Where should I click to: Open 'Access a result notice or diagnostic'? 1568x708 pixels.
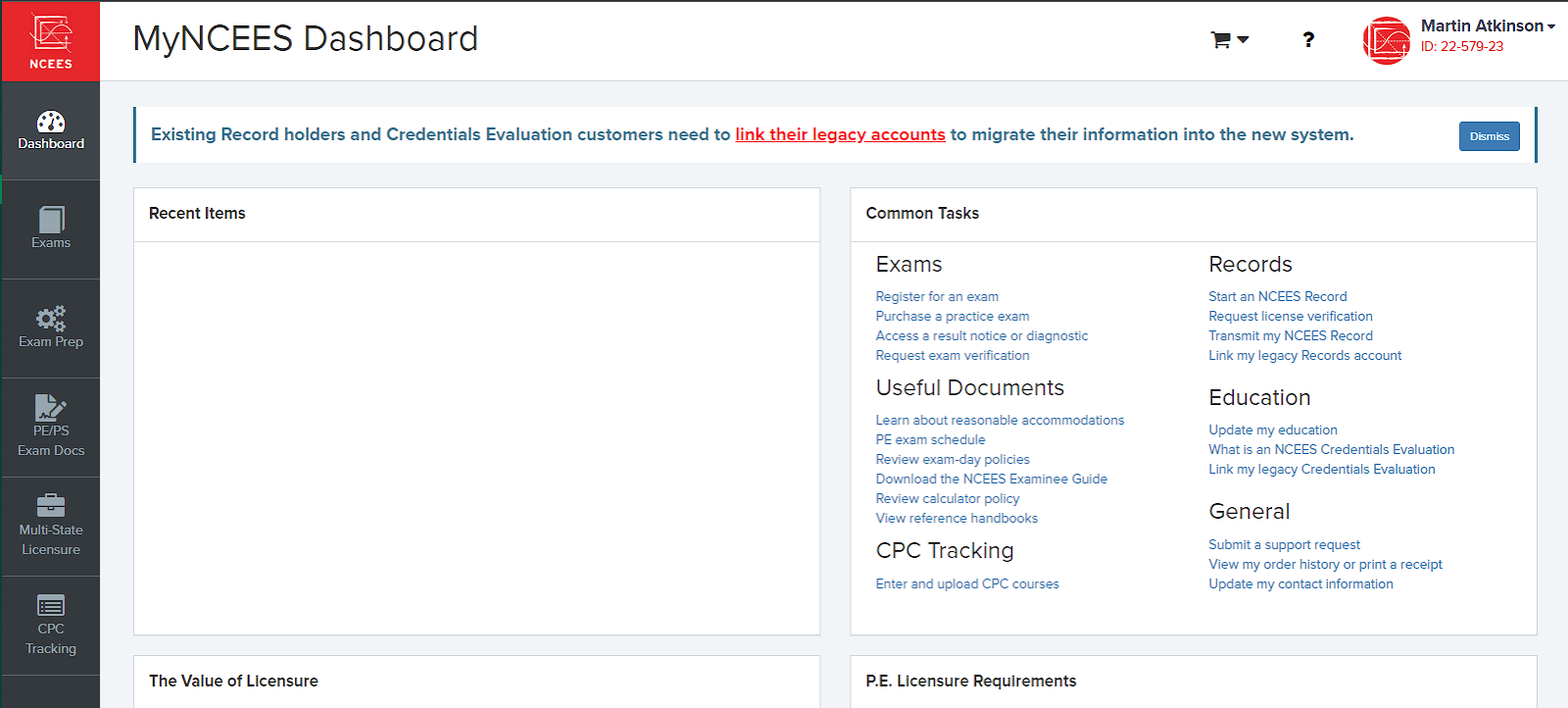point(982,335)
